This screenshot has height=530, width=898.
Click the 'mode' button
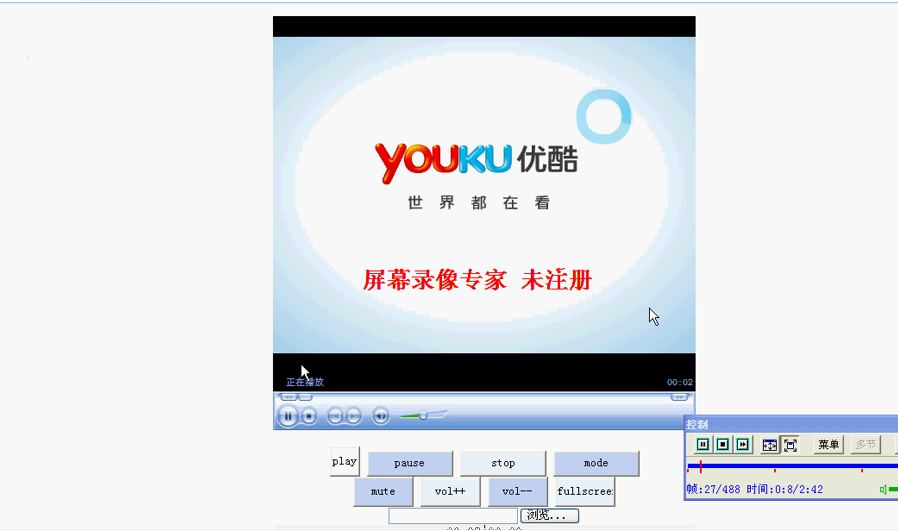596,463
